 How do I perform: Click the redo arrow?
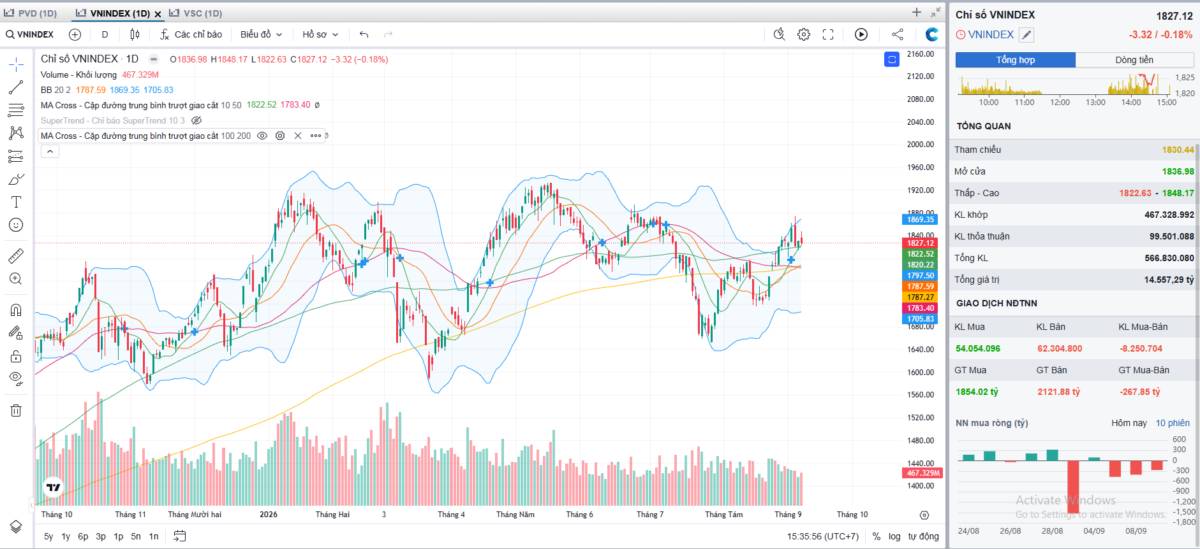(388, 34)
